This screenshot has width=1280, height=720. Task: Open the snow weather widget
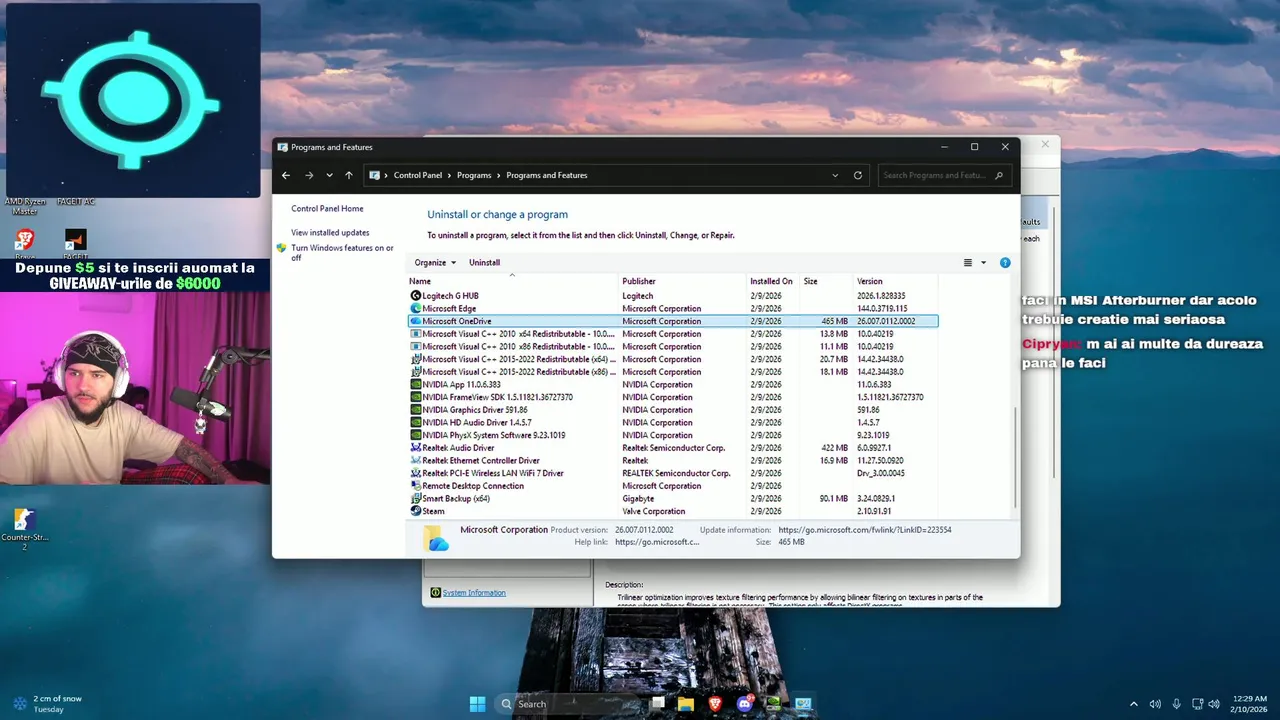pyautogui.click(x=48, y=704)
